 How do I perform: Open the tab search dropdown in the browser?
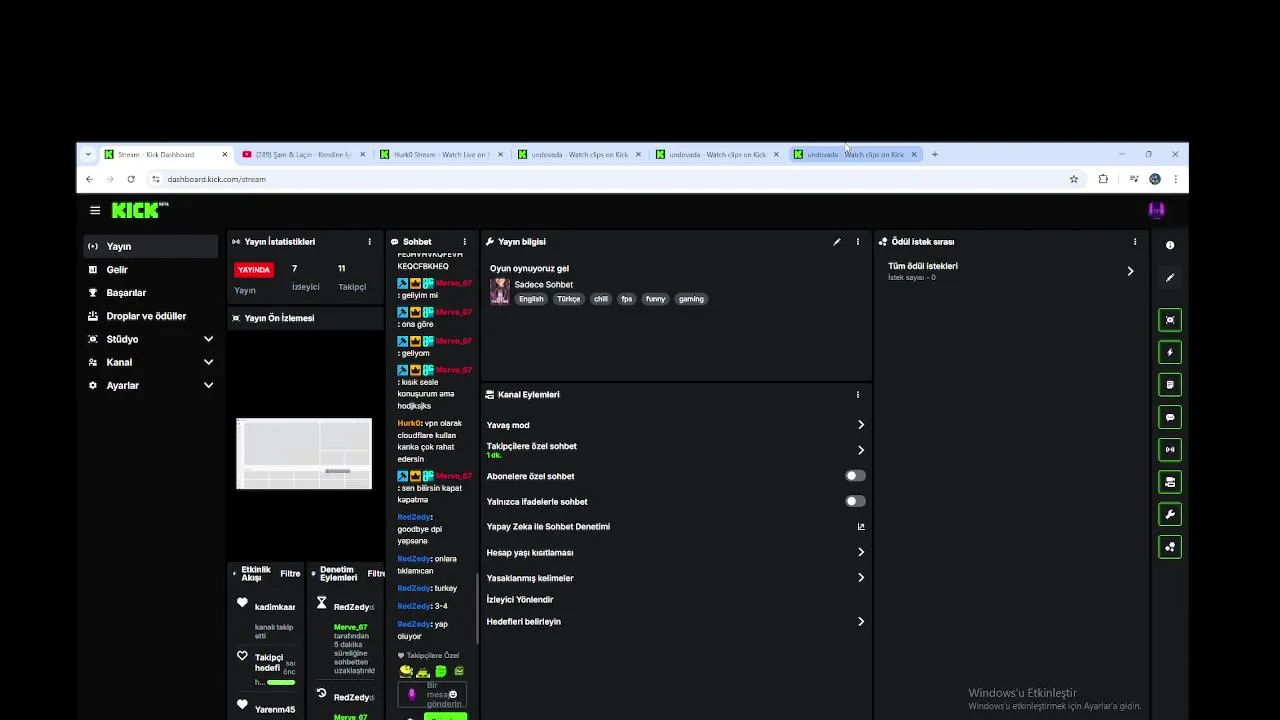coord(88,154)
